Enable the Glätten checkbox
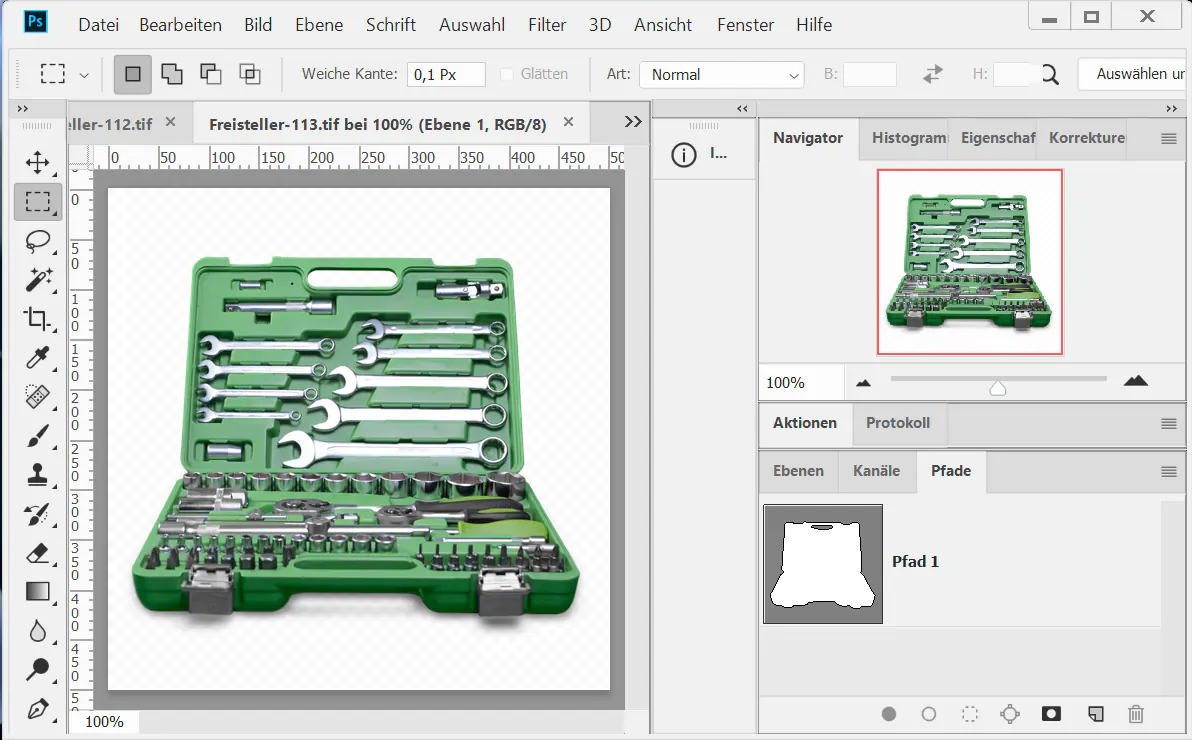The height and width of the screenshot is (740, 1192). [507, 74]
